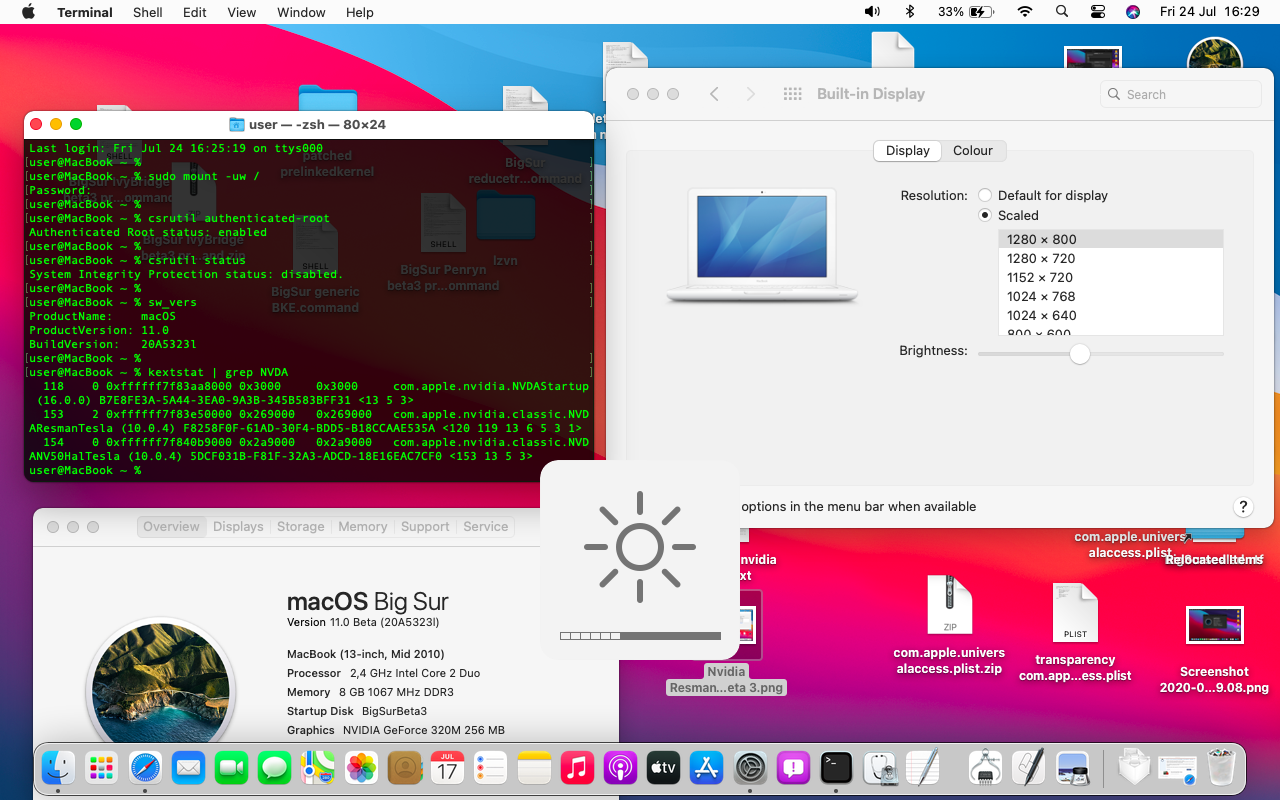This screenshot has height=800, width=1280.
Task: Open Reminders from the Dock
Action: click(491, 768)
